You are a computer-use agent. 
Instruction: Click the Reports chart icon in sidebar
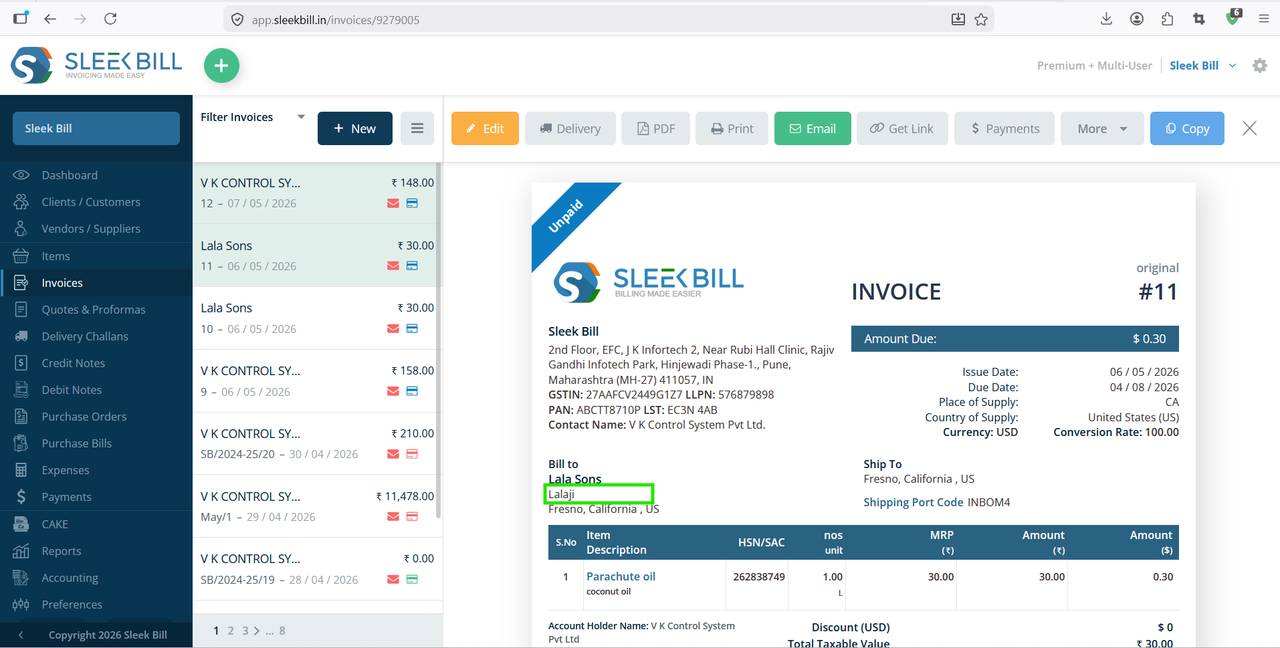point(21,551)
